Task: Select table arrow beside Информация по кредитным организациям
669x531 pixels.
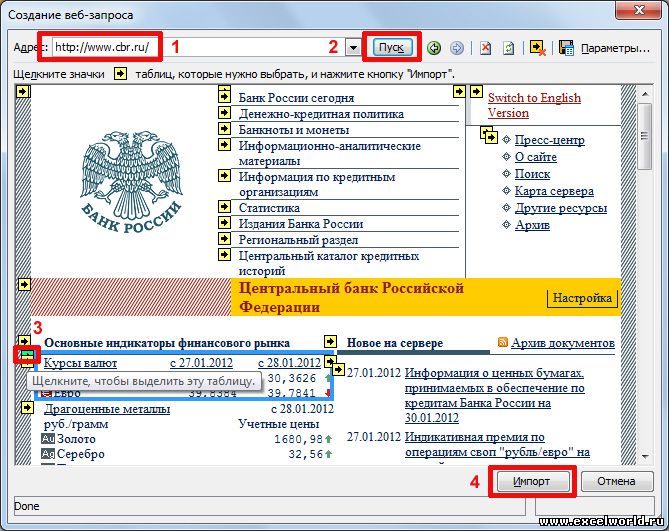Action: coord(224,175)
